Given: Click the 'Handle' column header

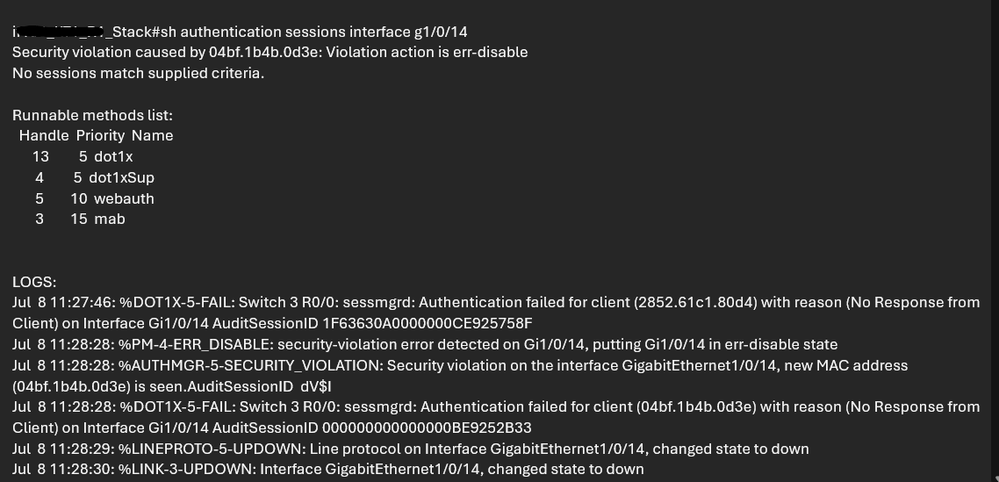Looking at the screenshot, I should point(43,135).
